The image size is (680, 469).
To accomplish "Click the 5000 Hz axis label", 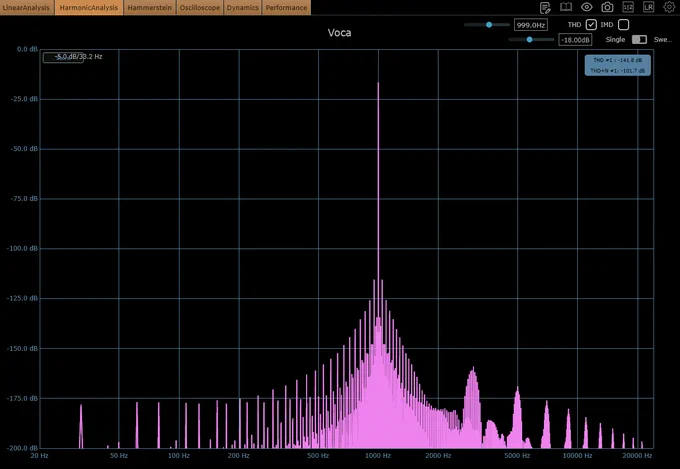I will [x=517, y=456].
